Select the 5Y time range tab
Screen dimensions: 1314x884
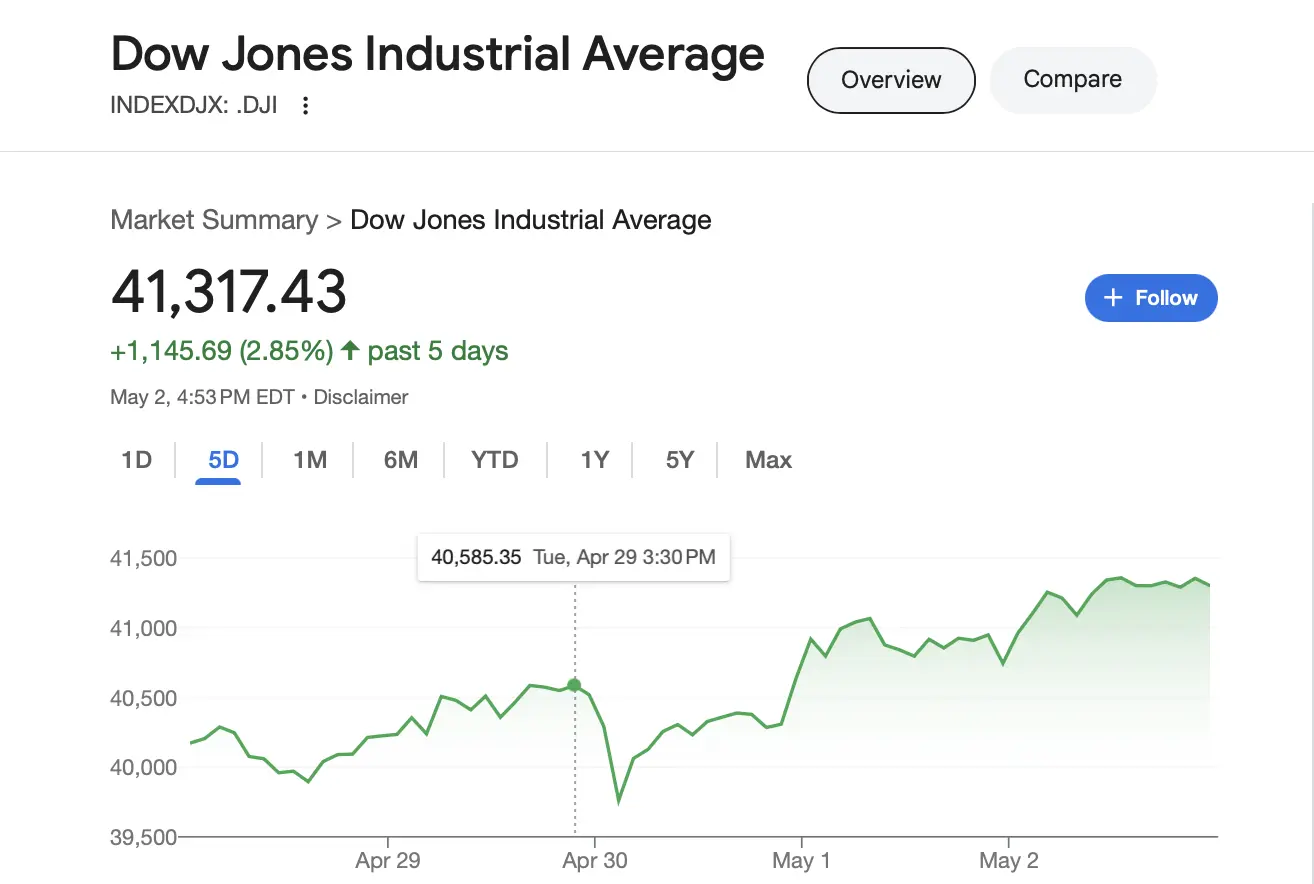pyautogui.click(x=680, y=460)
